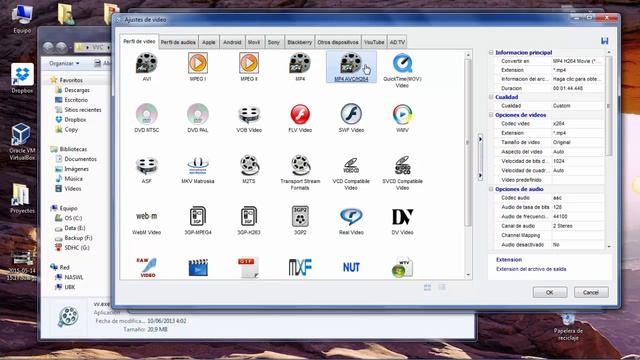
Task: Select the Real Video icon
Action: [x=351, y=216]
